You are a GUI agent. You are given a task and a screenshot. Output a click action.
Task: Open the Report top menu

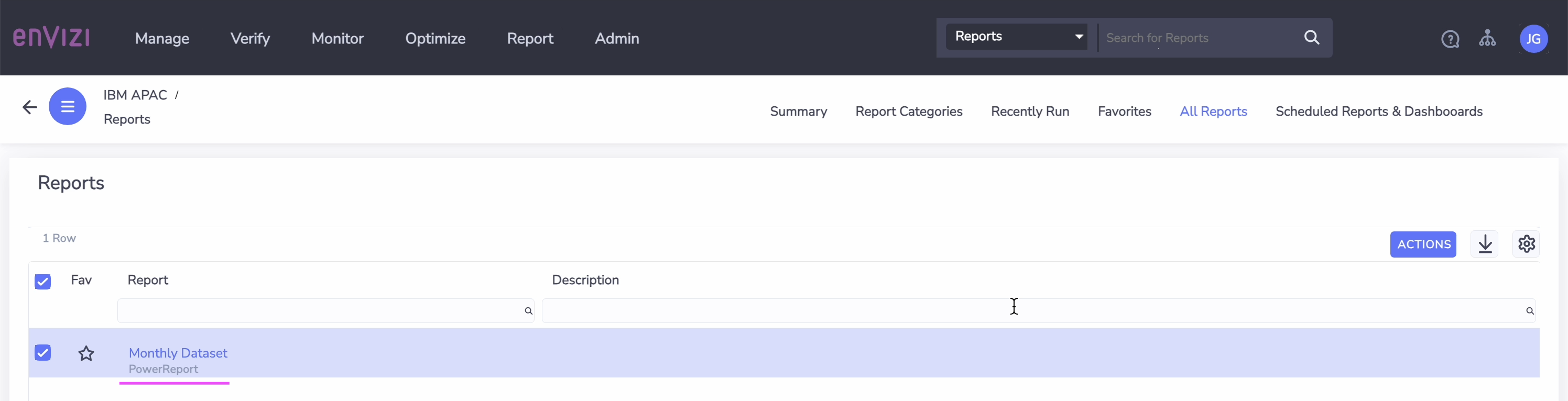click(x=529, y=38)
